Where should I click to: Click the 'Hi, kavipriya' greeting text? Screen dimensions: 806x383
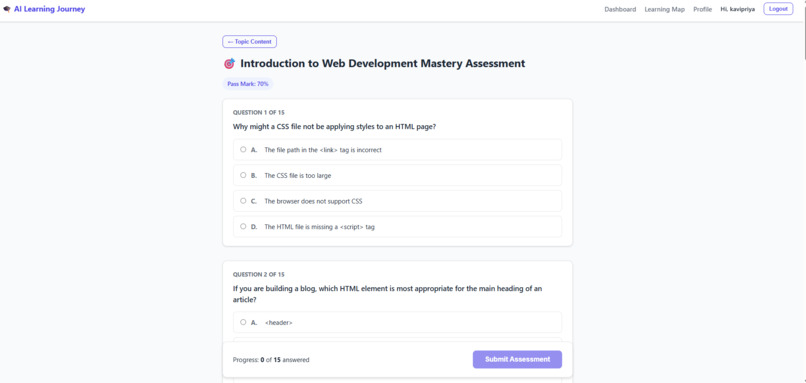click(x=738, y=9)
